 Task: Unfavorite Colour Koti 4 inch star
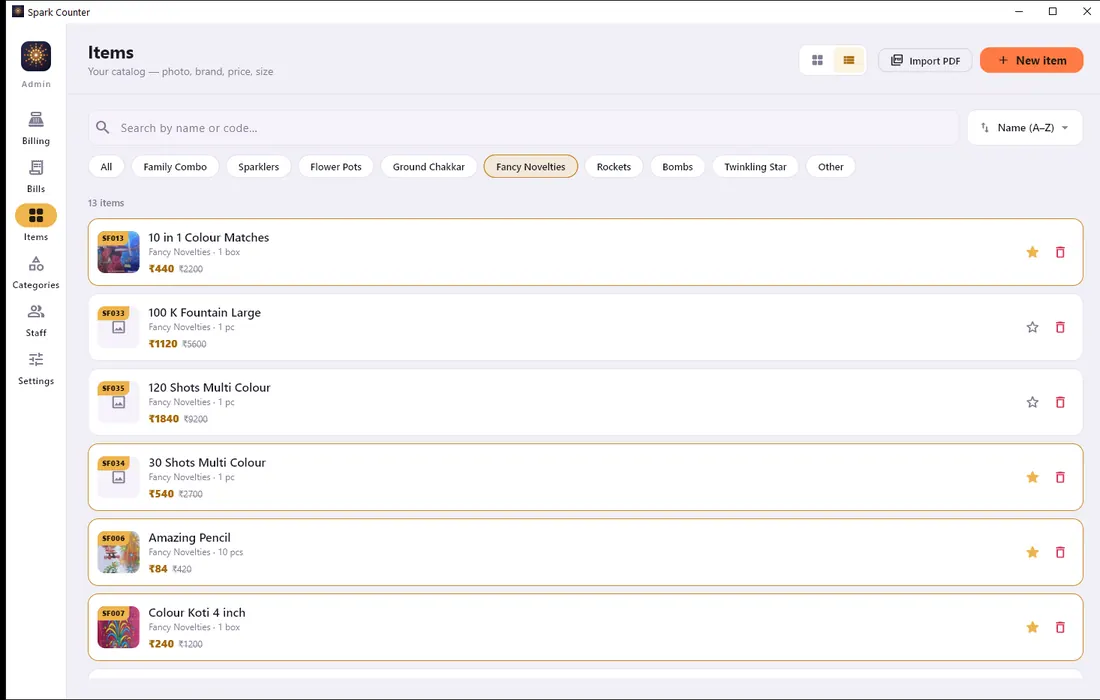click(x=1032, y=627)
